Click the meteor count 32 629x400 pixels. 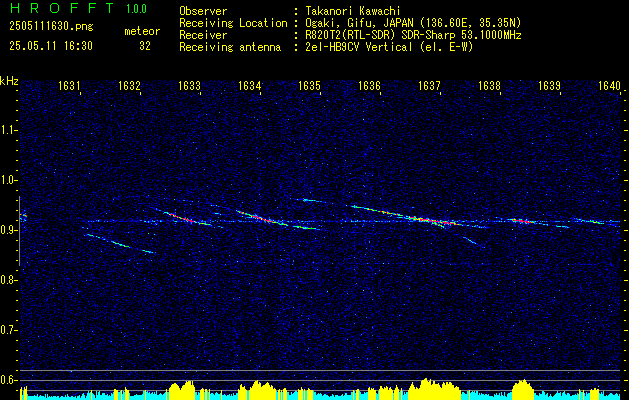(x=145, y=46)
